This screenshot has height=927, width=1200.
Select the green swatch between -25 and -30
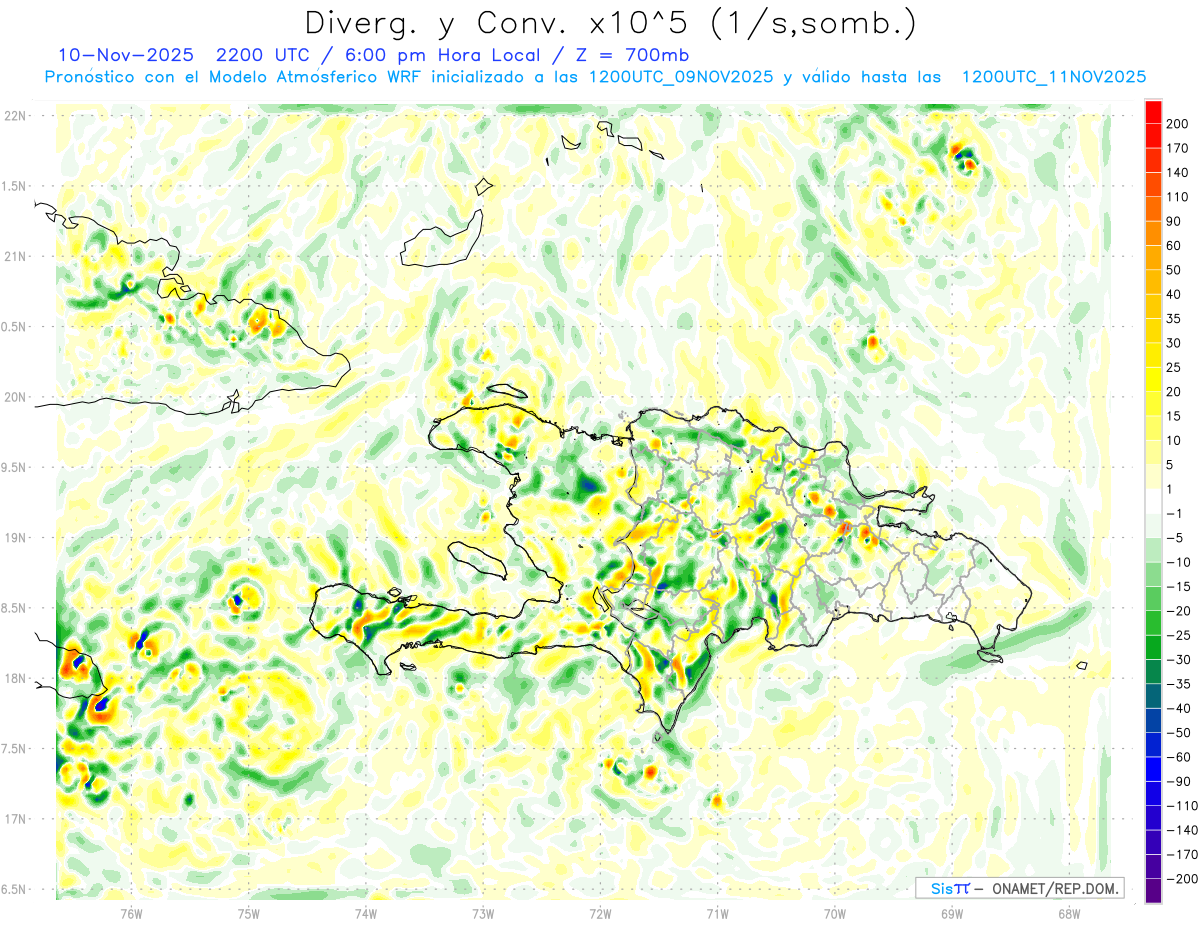tap(1153, 647)
